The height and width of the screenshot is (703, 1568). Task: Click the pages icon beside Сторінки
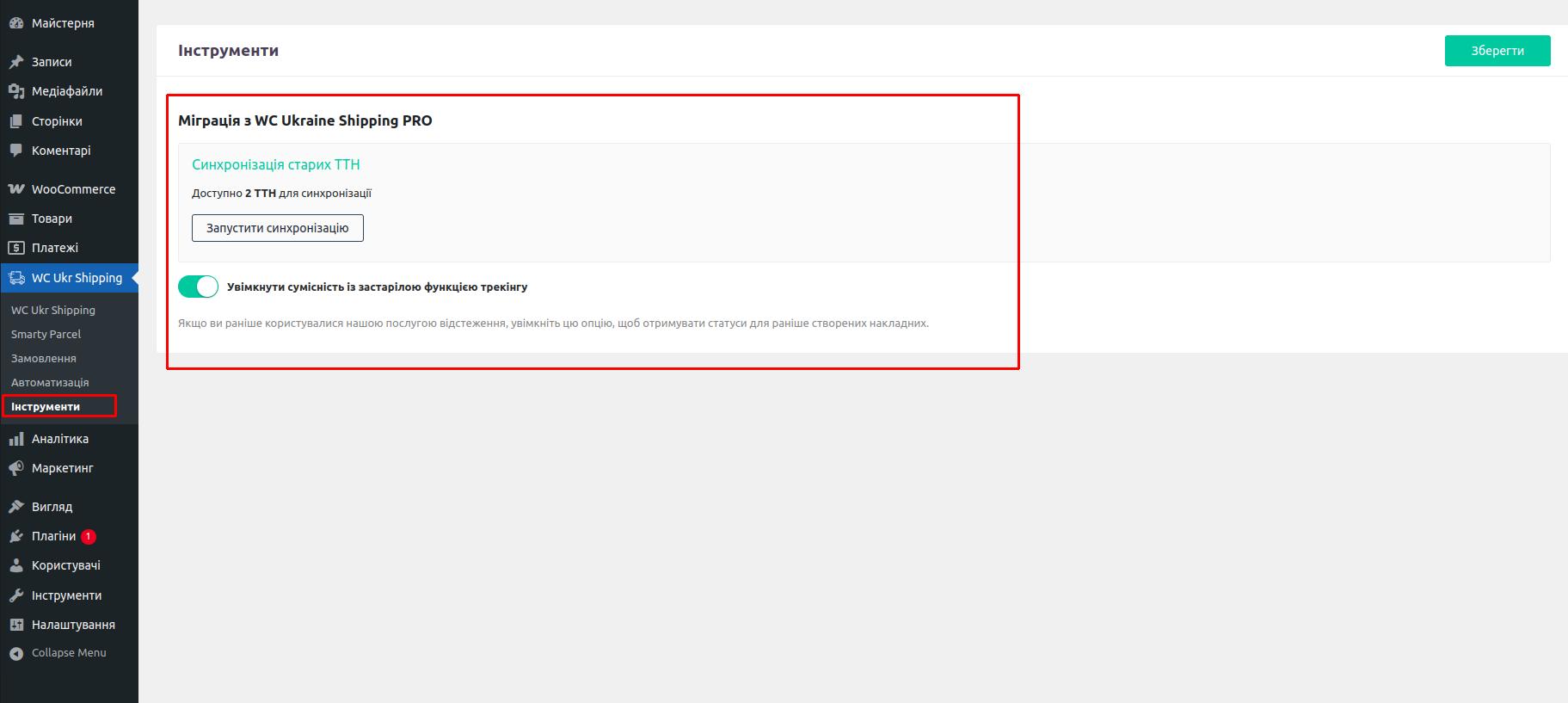[16, 121]
